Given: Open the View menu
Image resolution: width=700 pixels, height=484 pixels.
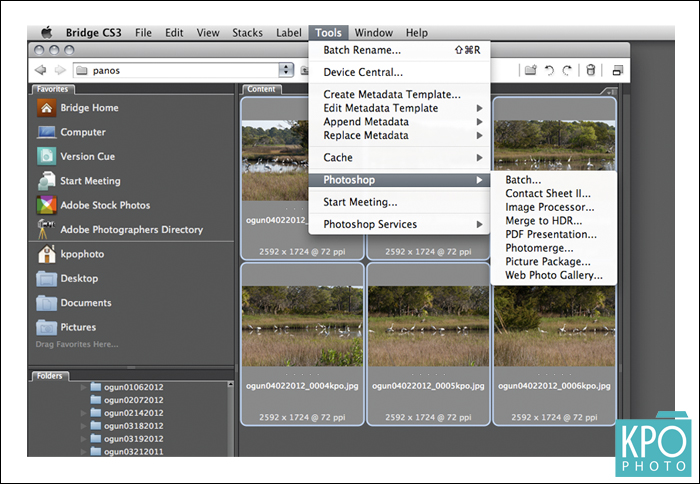Looking at the screenshot, I should pyautogui.click(x=208, y=33).
